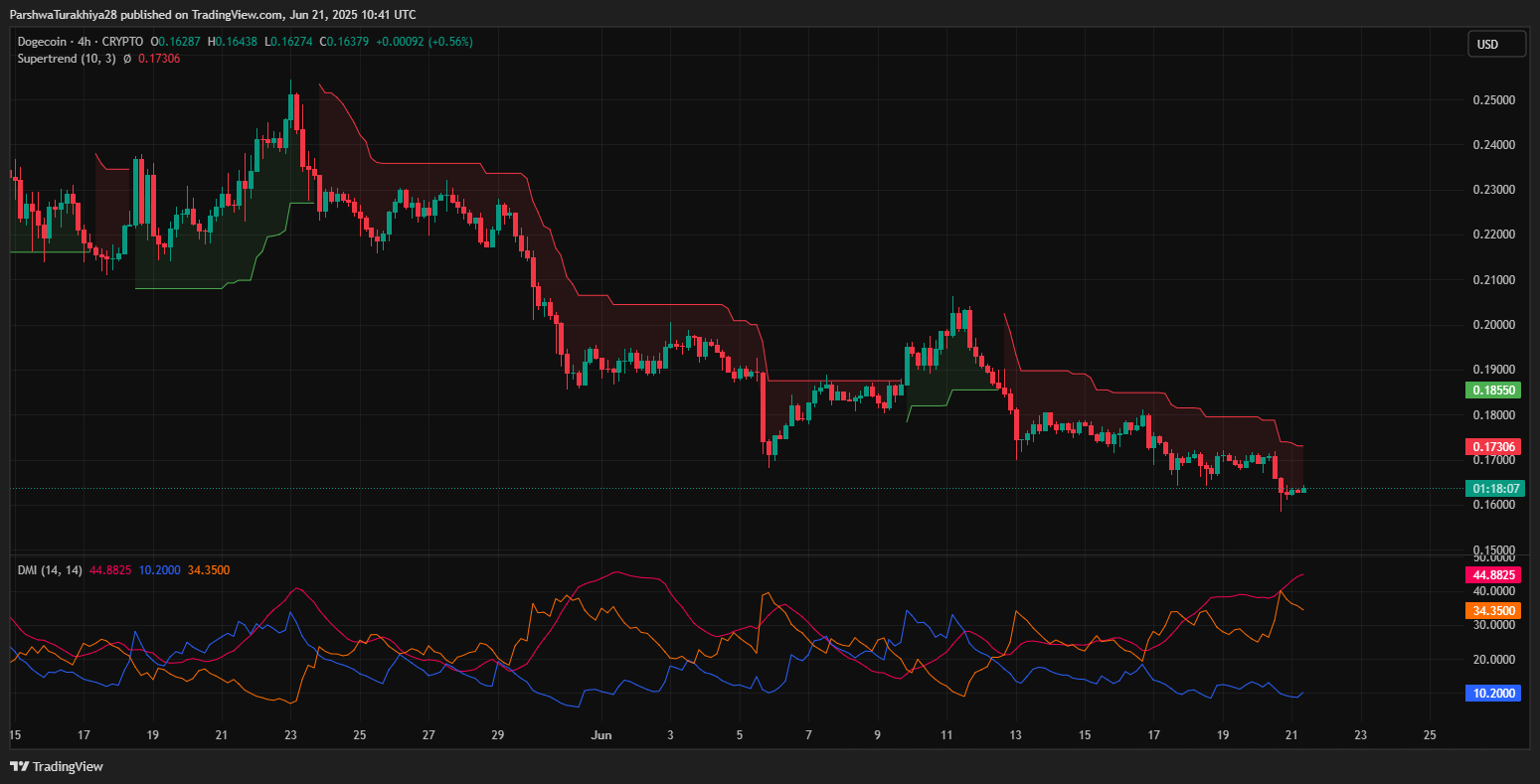Screen dimensions: 1540x784
Task: Click the blue 10.2000 DMI axis label
Action: pos(1493,693)
